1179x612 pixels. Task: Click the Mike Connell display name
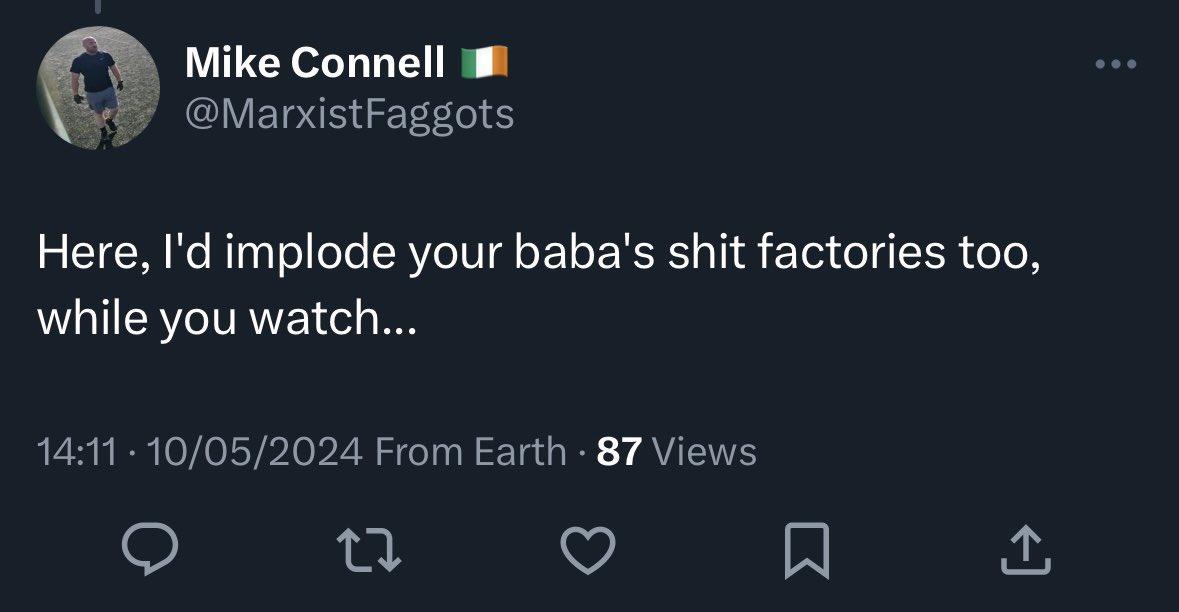pos(315,66)
